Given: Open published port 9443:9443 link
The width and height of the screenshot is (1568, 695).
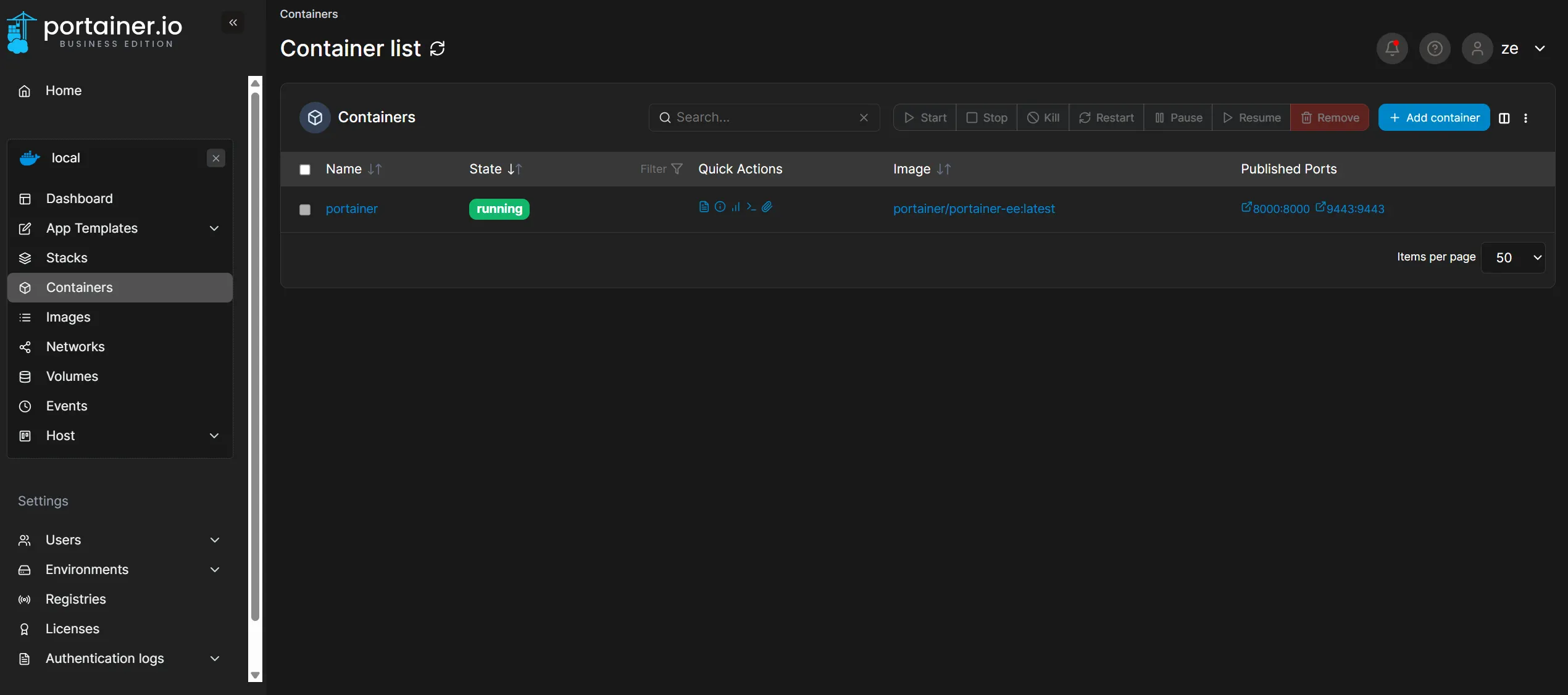Looking at the screenshot, I should [x=1350, y=209].
